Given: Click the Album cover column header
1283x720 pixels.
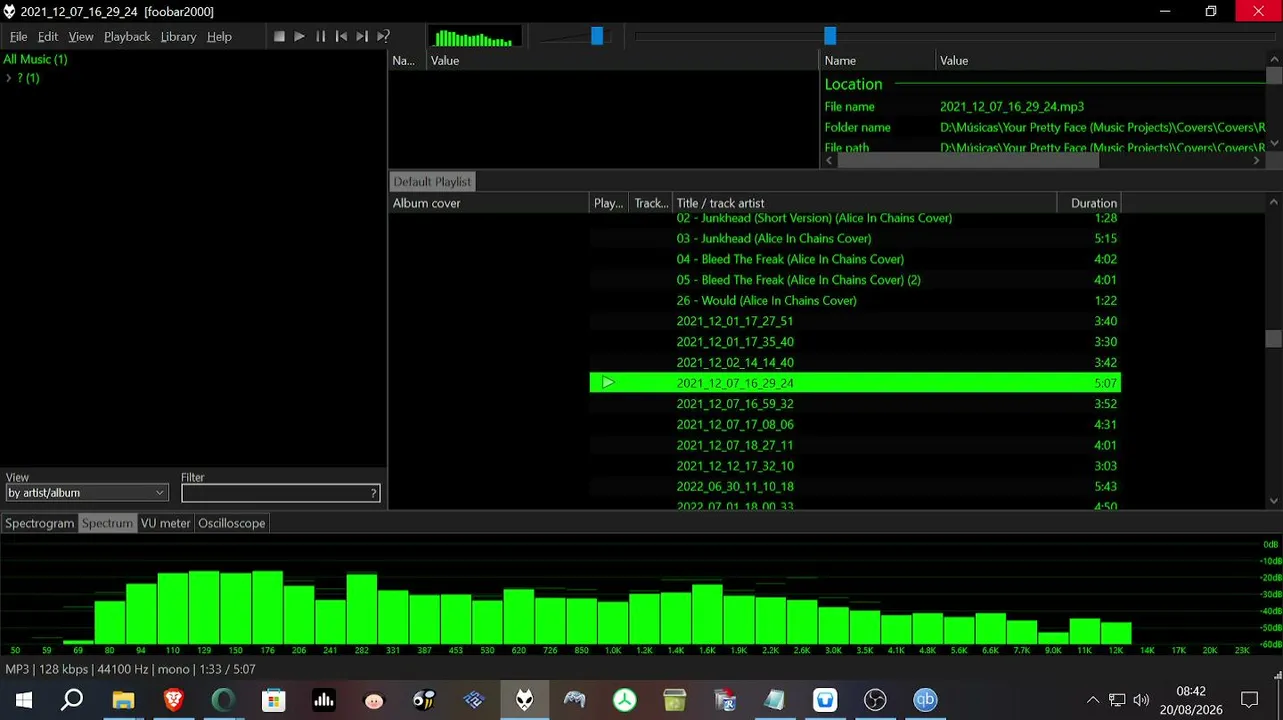Looking at the screenshot, I should point(489,203).
